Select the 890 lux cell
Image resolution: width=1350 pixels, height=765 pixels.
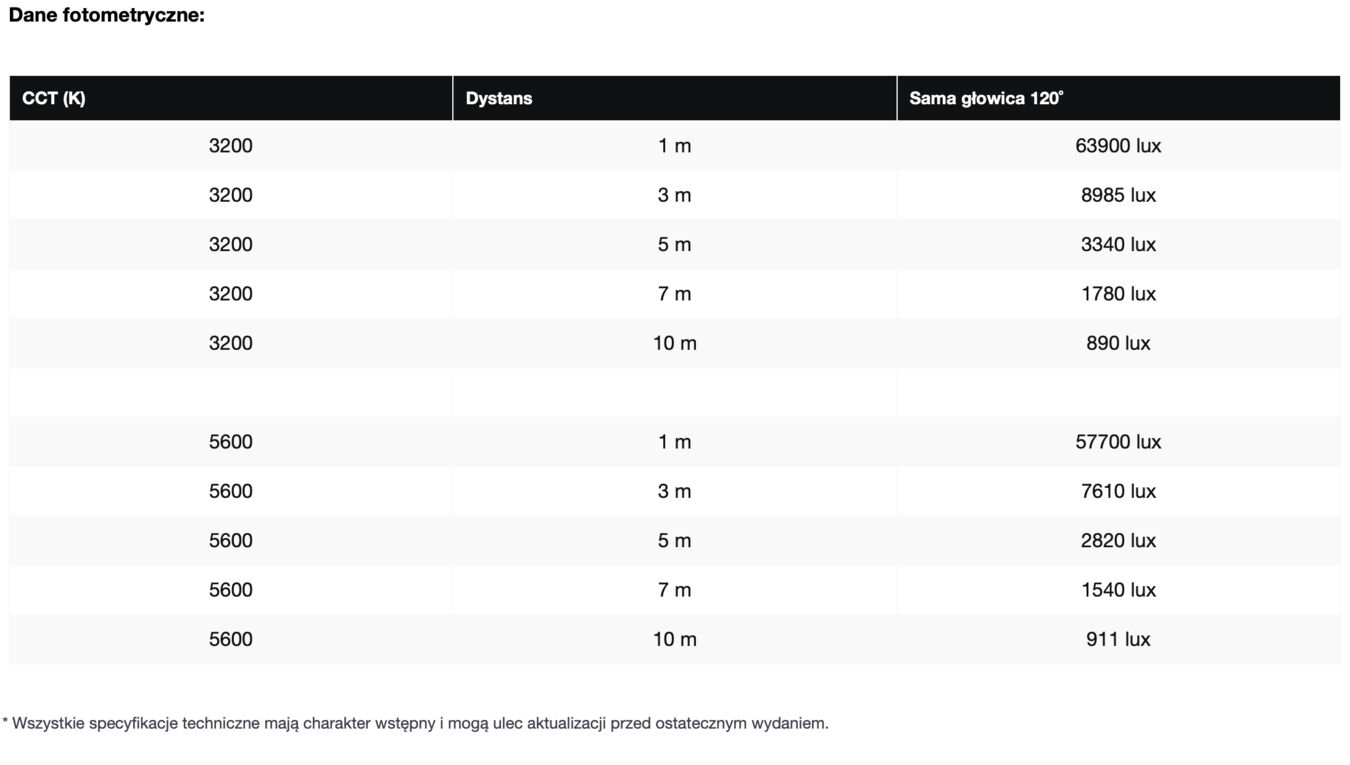tap(1118, 343)
